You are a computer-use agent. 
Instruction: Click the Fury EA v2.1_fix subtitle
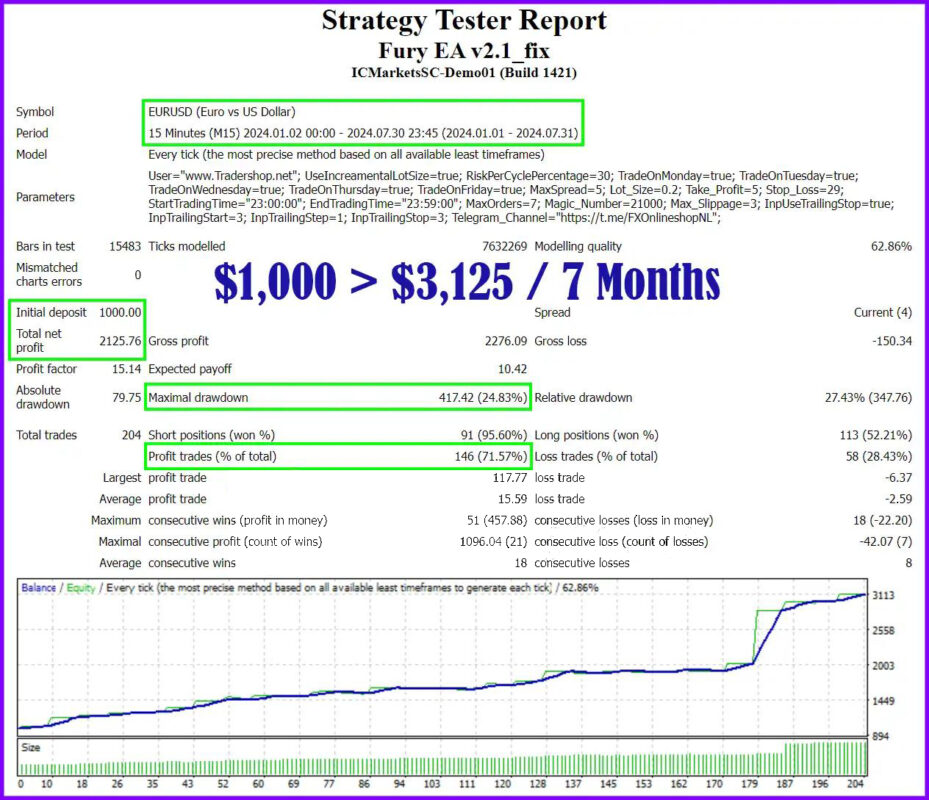click(x=464, y=49)
